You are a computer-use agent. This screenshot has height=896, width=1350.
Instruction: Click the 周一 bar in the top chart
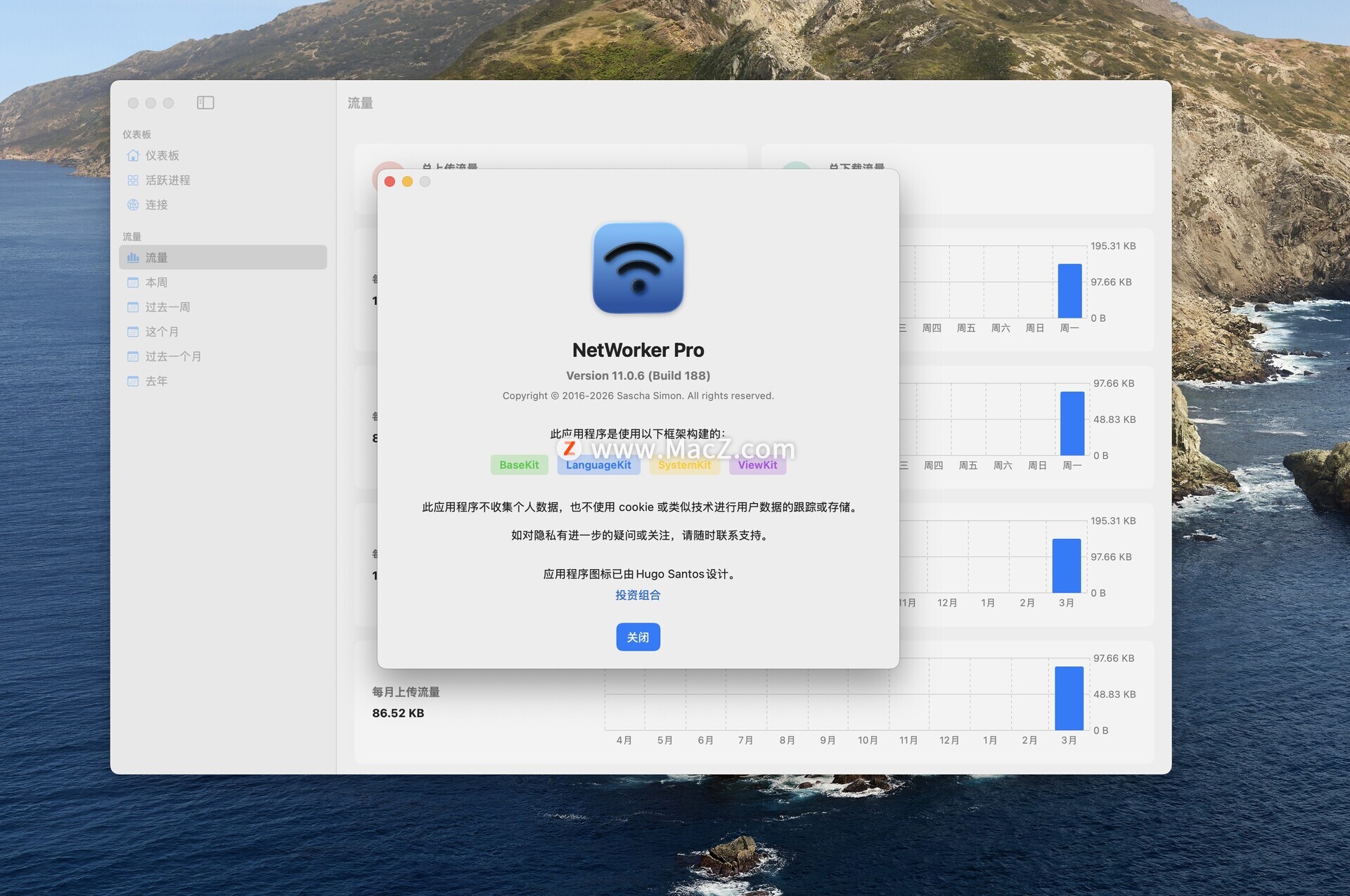[1069, 291]
